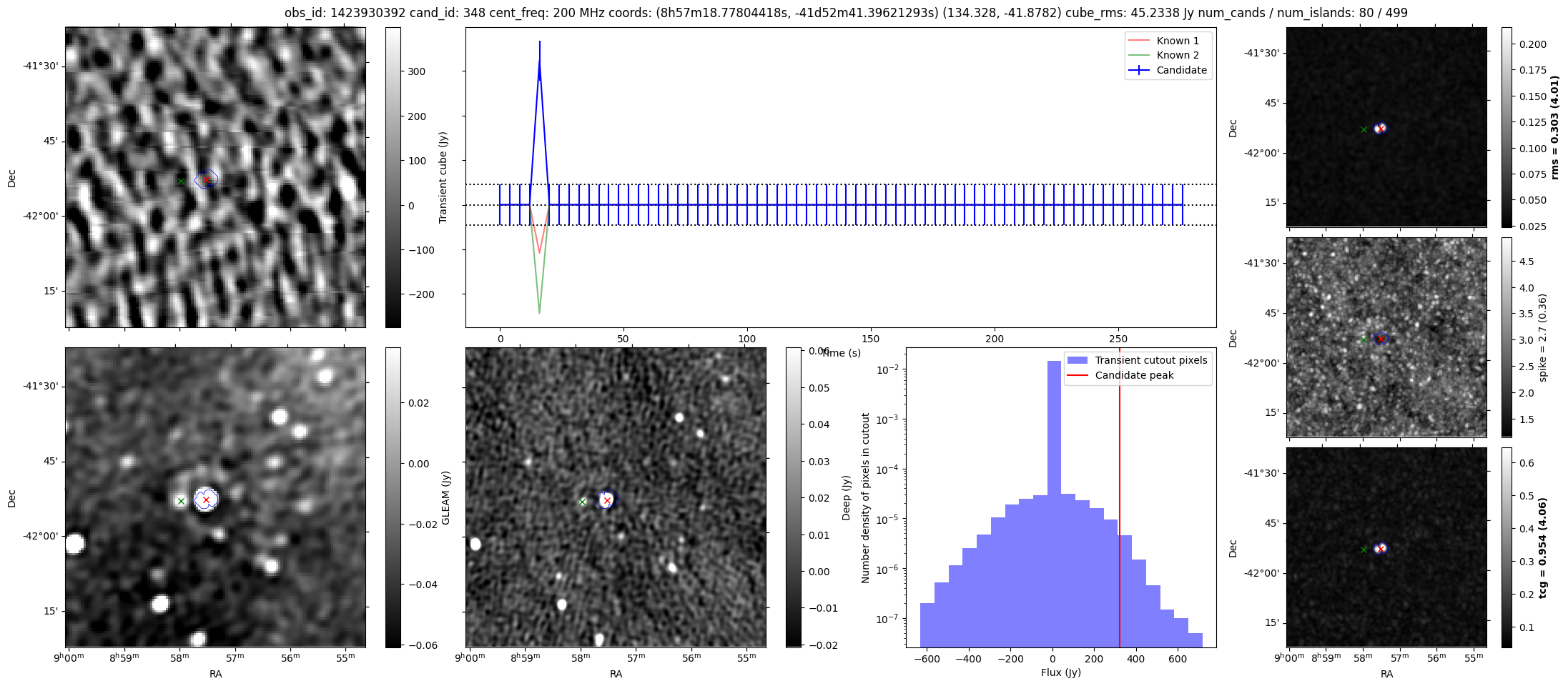
Task: Click the 'Known 2' legend entry
Action: click(x=1177, y=55)
